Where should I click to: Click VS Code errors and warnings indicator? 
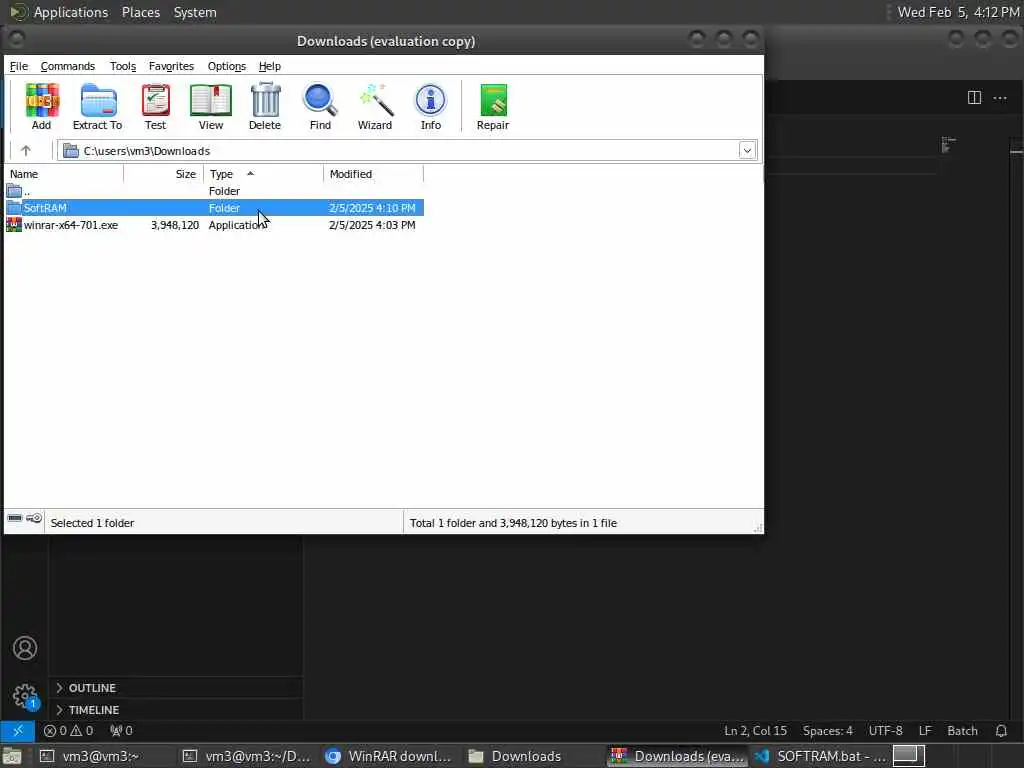(x=69, y=731)
